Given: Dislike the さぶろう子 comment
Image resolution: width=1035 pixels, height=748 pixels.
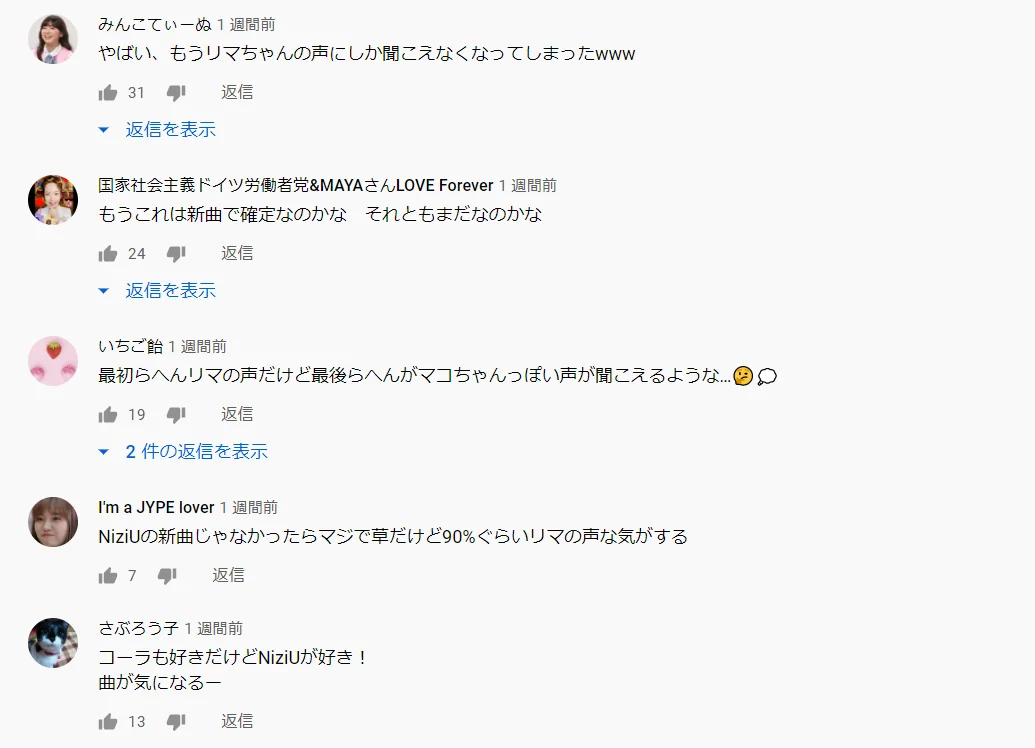Looking at the screenshot, I should click(176, 722).
